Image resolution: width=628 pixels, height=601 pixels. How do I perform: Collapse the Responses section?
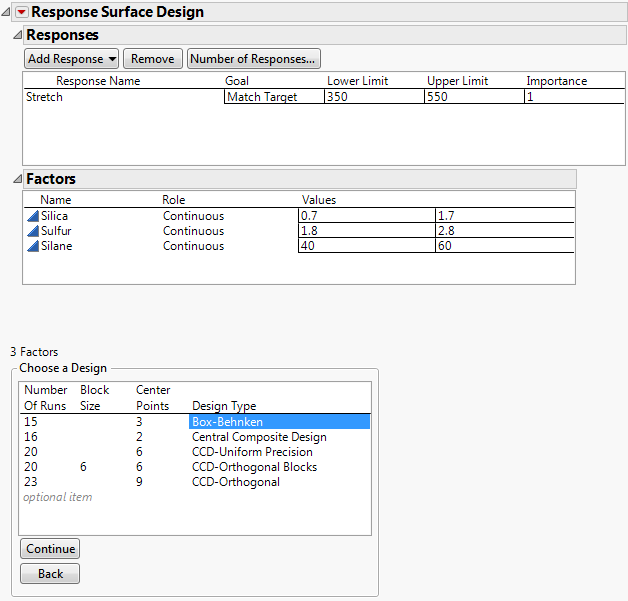coord(17,35)
